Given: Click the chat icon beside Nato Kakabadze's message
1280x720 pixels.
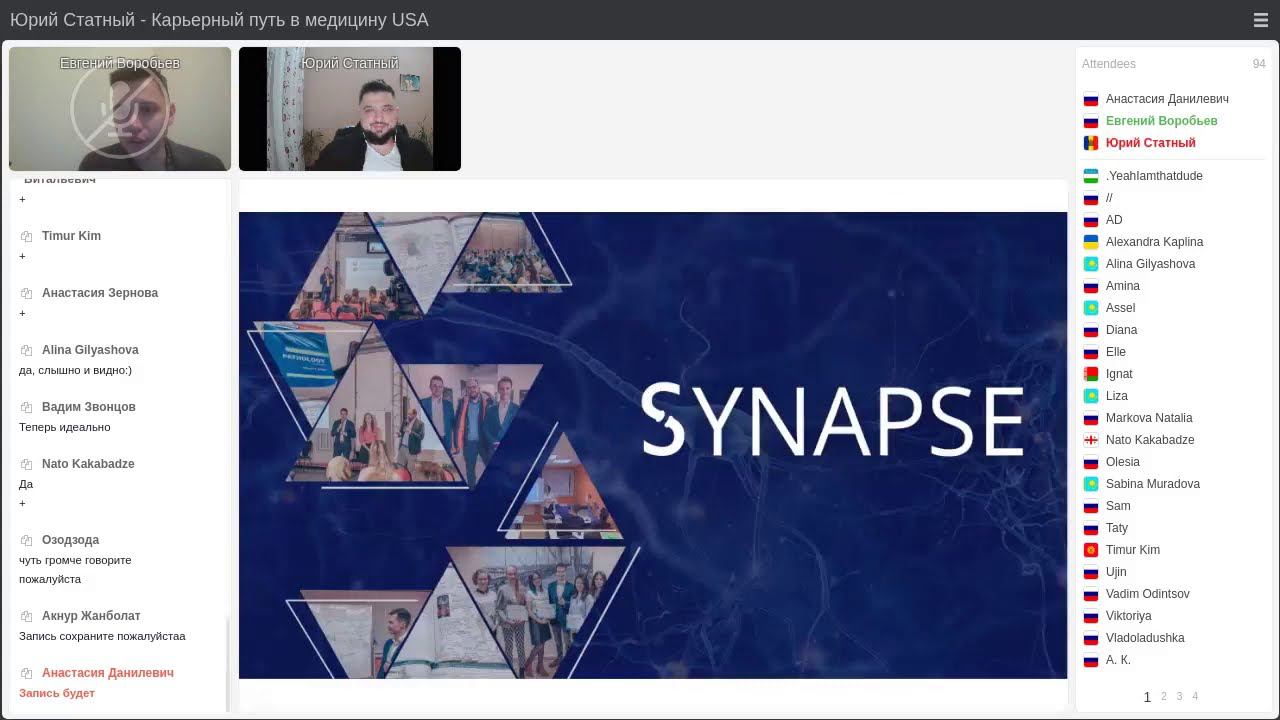Looking at the screenshot, I should (x=27, y=465).
